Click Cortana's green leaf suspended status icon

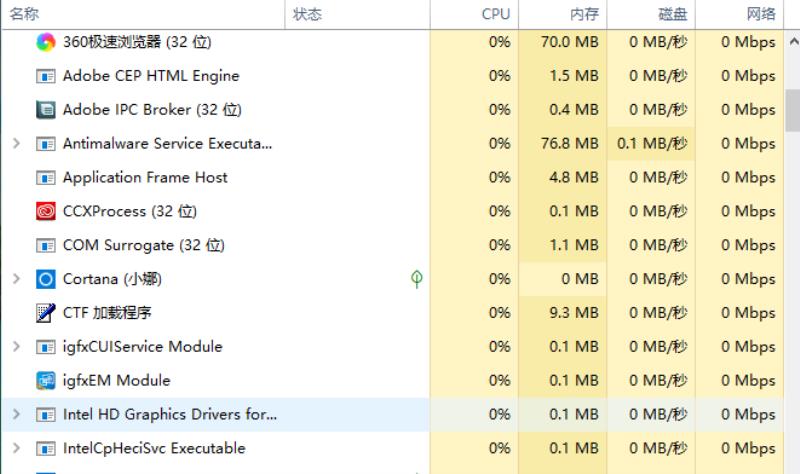point(417,279)
